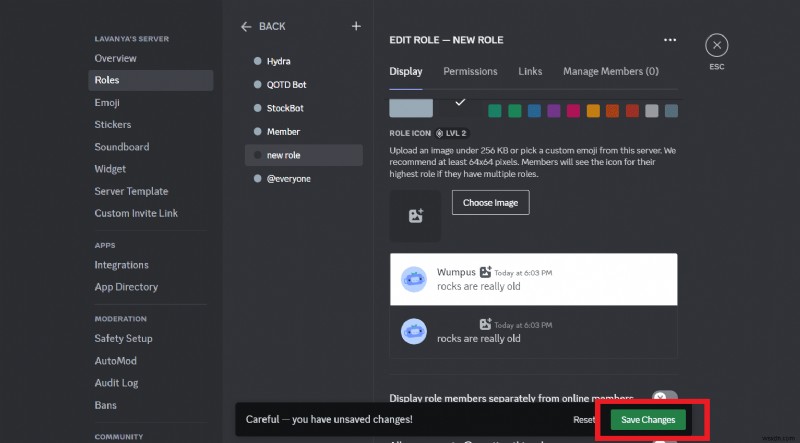The image size is (800, 443).
Task: Pick the slate blue-gray color swatch
Action: [x=671, y=111]
